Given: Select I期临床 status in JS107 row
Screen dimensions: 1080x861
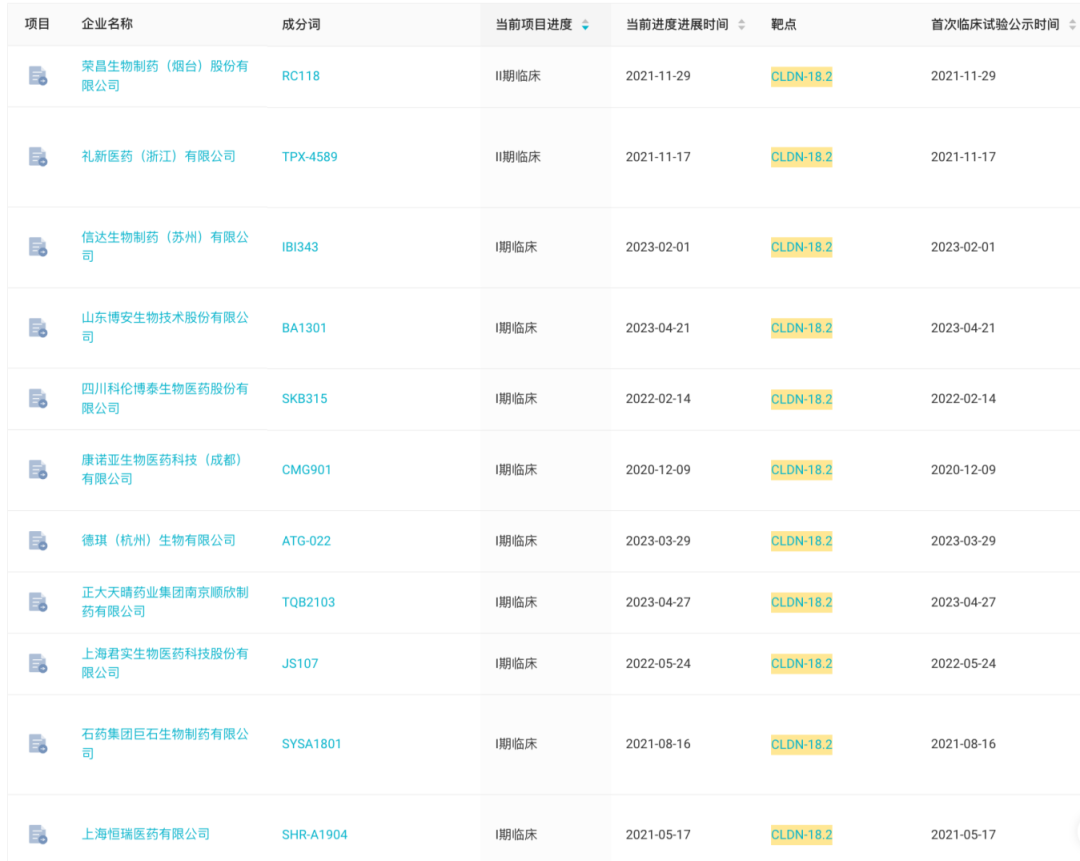Looking at the screenshot, I should (x=516, y=663).
